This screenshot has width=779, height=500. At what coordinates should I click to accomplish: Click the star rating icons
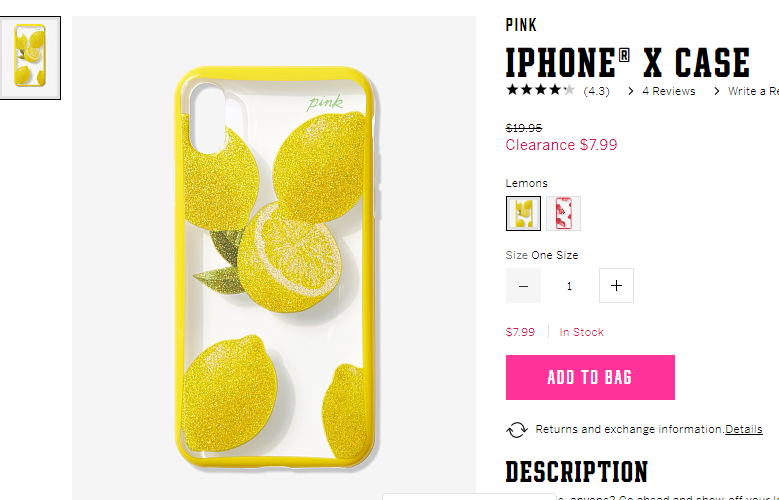pos(541,90)
